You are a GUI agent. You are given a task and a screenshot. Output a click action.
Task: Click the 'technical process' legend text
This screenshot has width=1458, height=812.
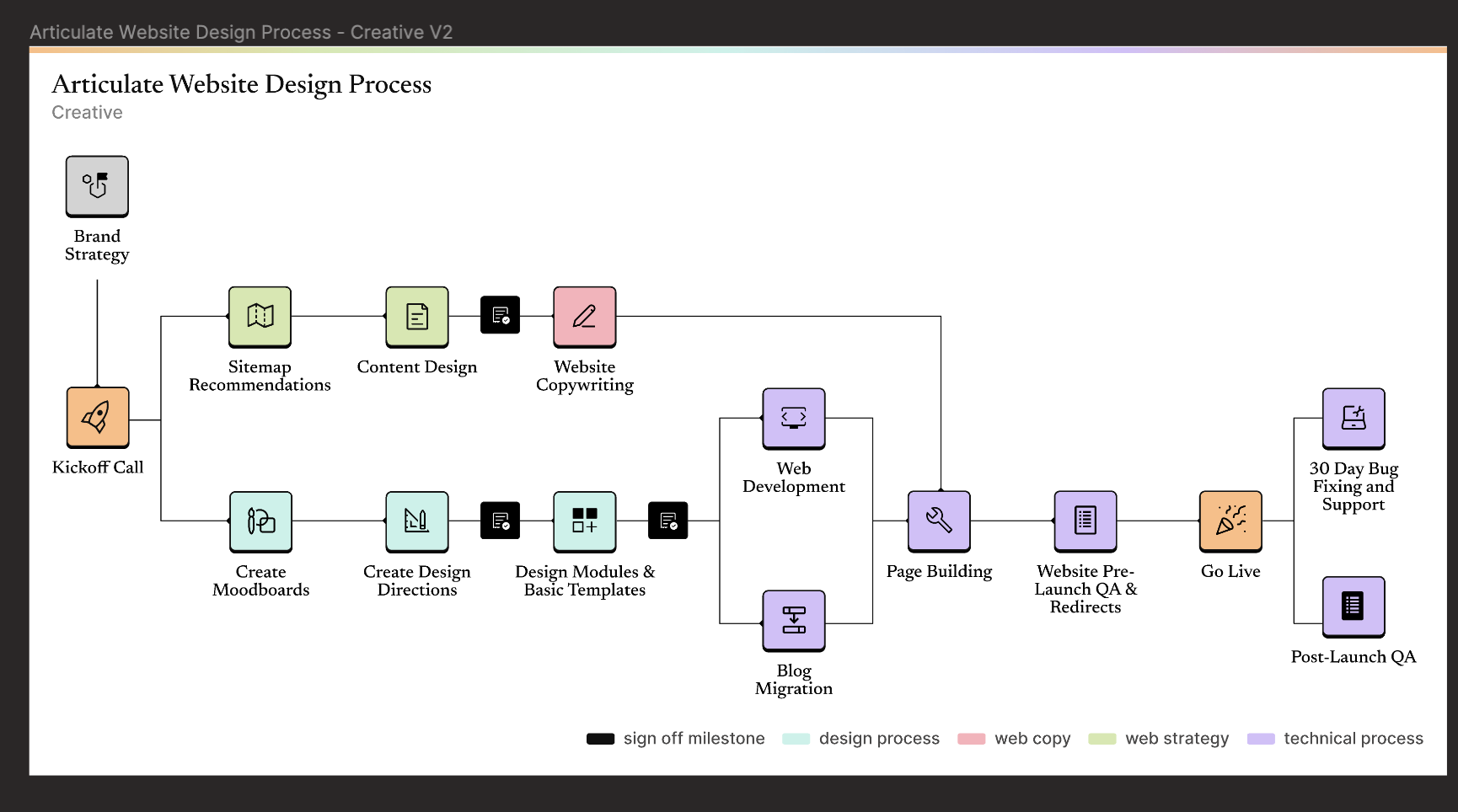(x=1353, y=739)
